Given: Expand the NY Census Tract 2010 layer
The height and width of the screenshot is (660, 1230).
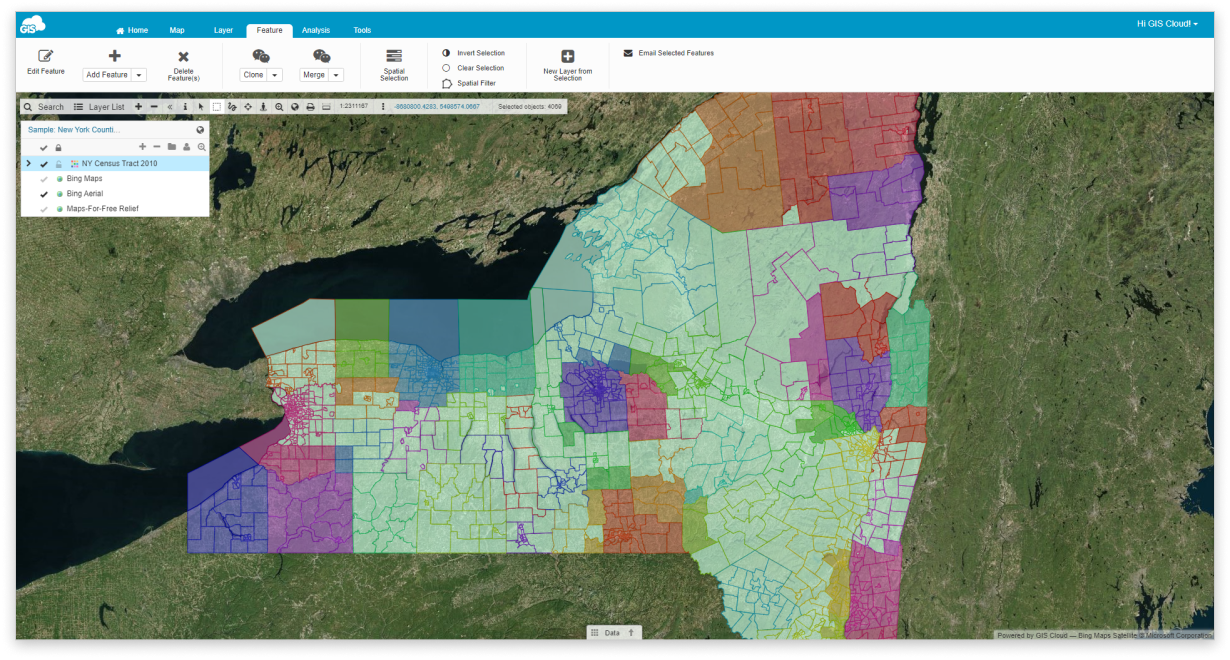Looking at the screenshot, I should 28,163.
